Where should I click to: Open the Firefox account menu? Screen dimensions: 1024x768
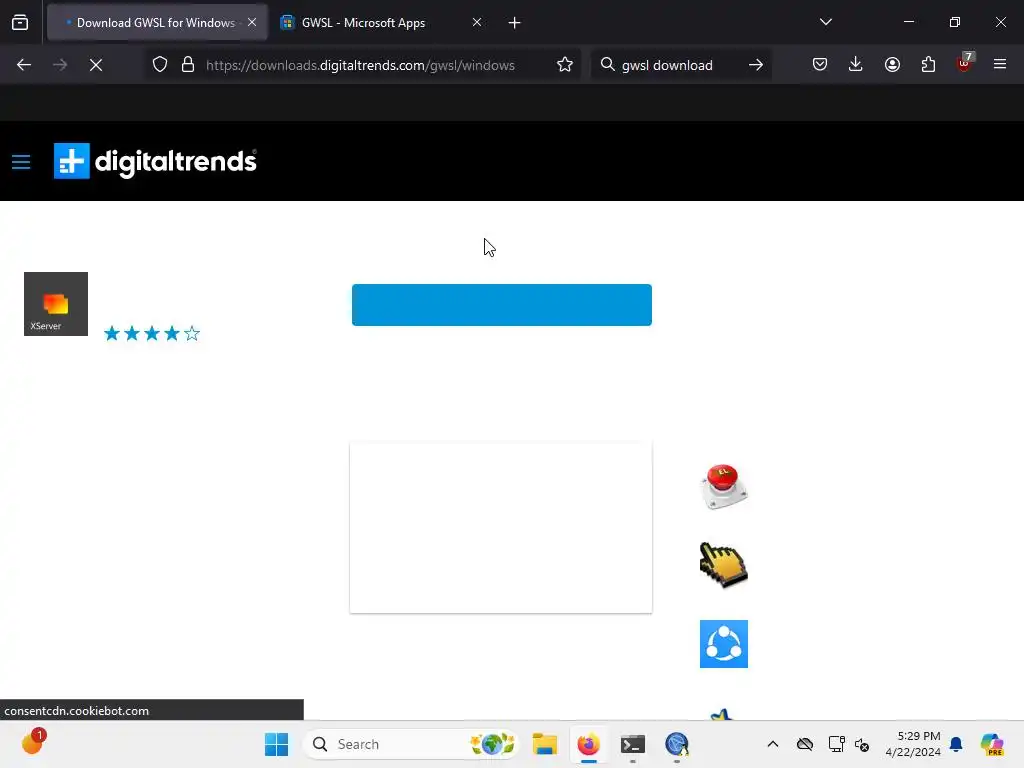pos(892,64)
